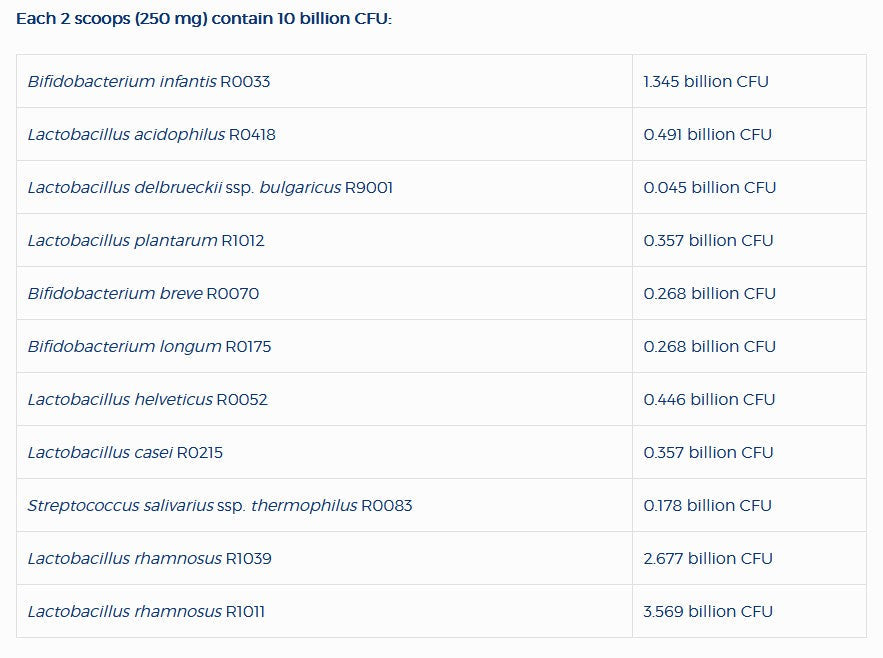Click the 0.446 billion CFU value
The height and width of the screenshot is (658, 883).
709,400
